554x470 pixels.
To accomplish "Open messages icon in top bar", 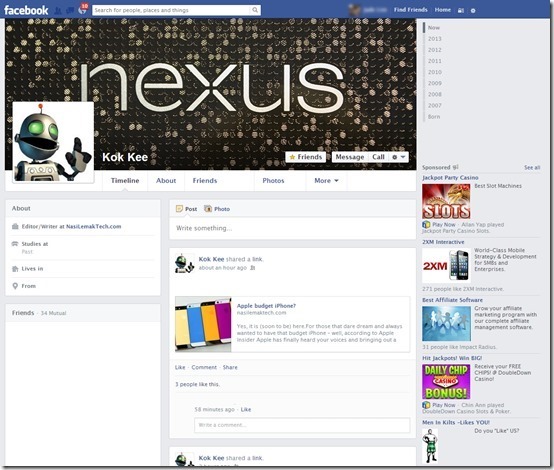I will coord(70,11).
